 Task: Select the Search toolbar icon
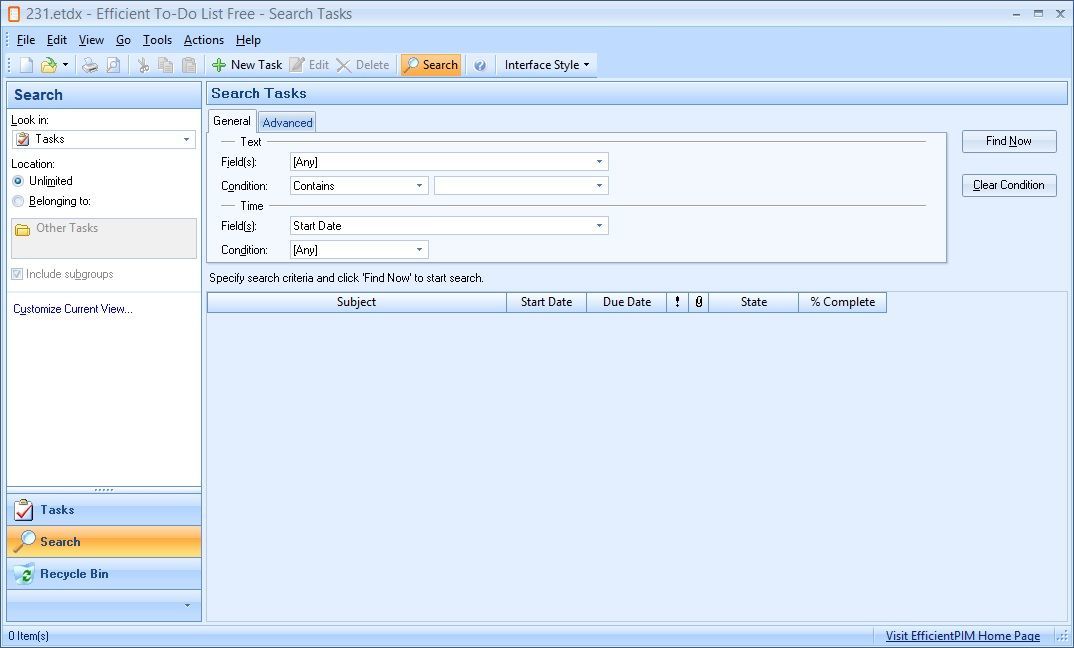click(x=431, y=64)
